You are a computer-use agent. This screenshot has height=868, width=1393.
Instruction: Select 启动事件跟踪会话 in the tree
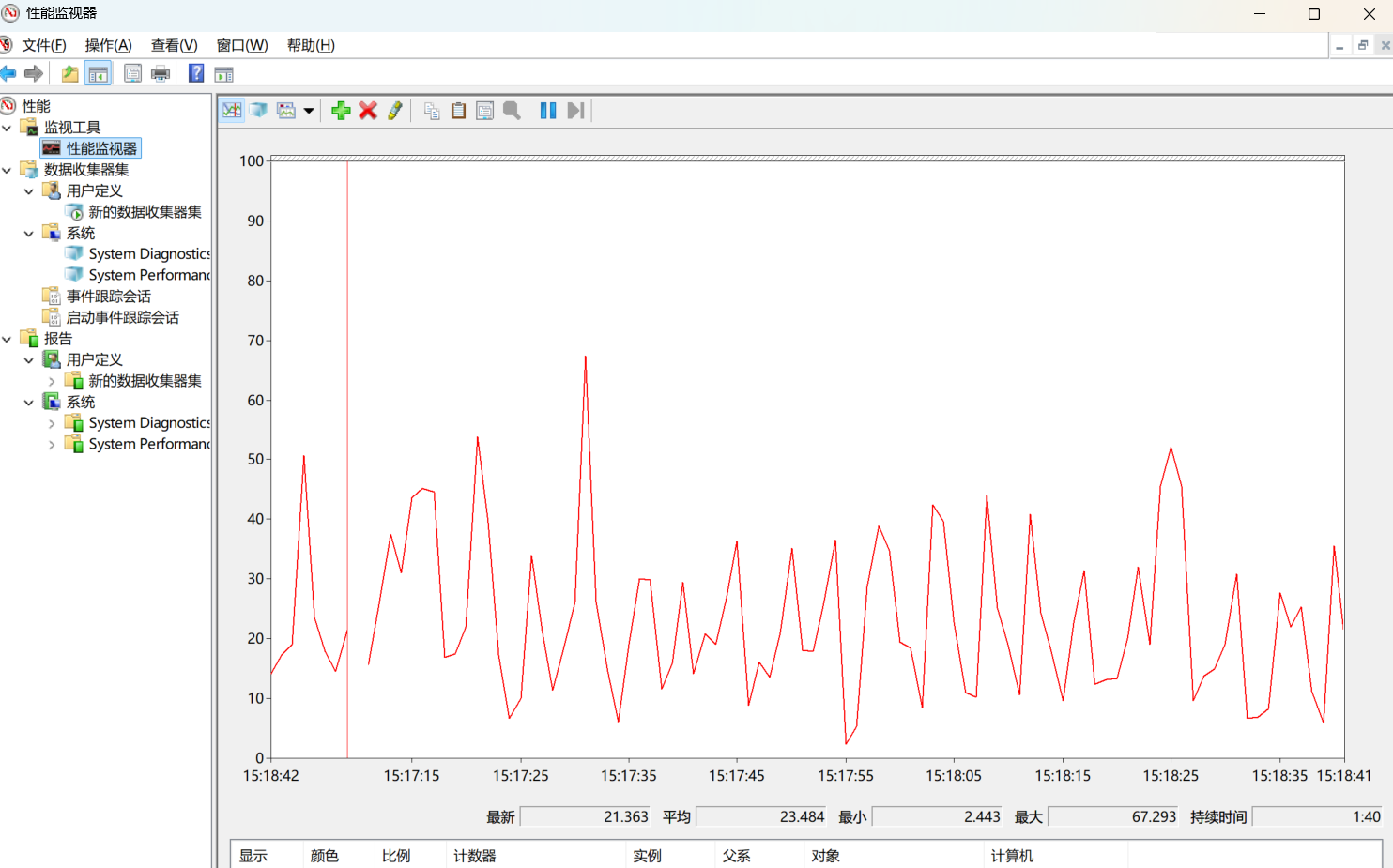122,317
